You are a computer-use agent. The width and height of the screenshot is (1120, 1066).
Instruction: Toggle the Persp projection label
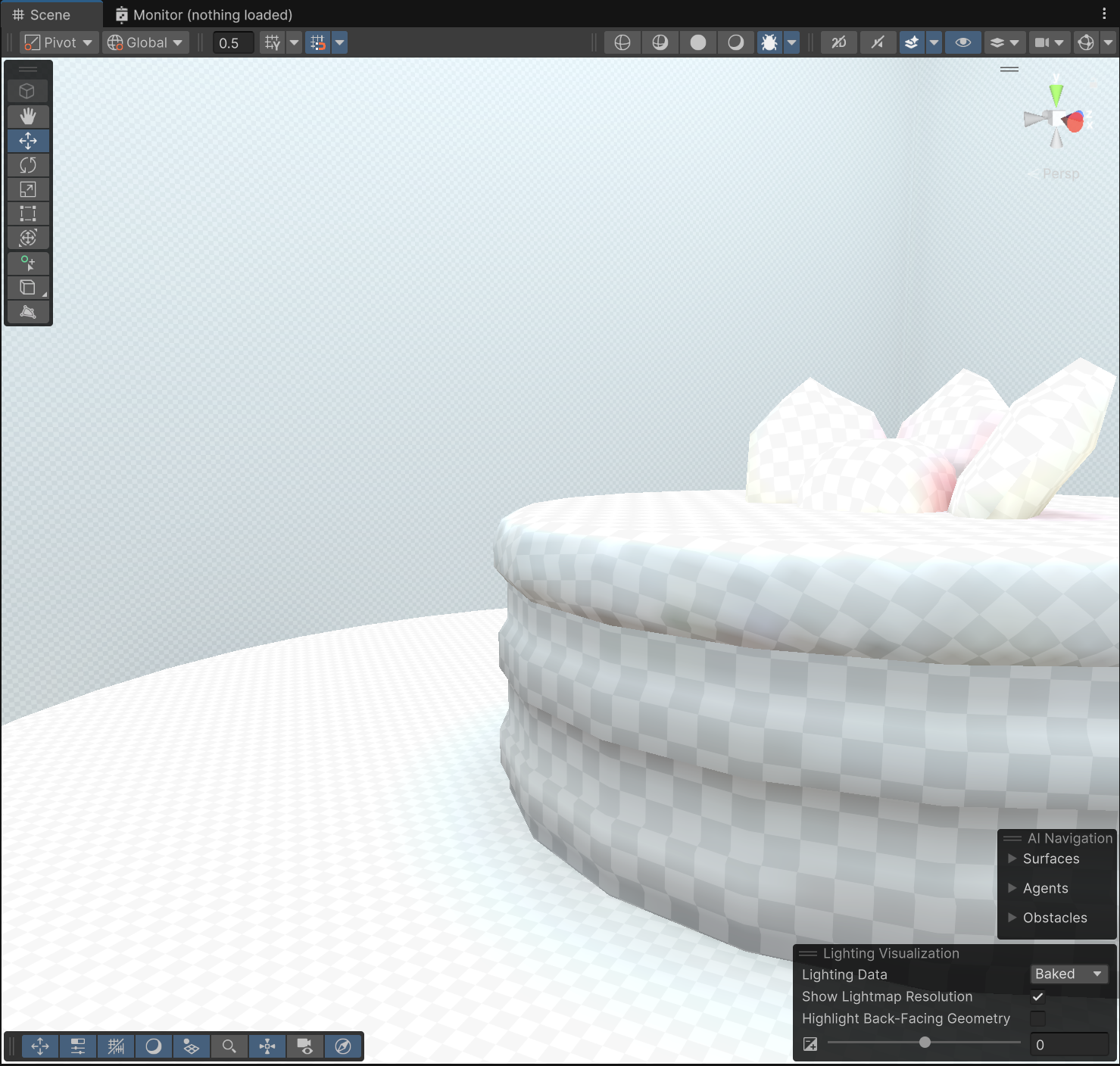(1061, 173)
